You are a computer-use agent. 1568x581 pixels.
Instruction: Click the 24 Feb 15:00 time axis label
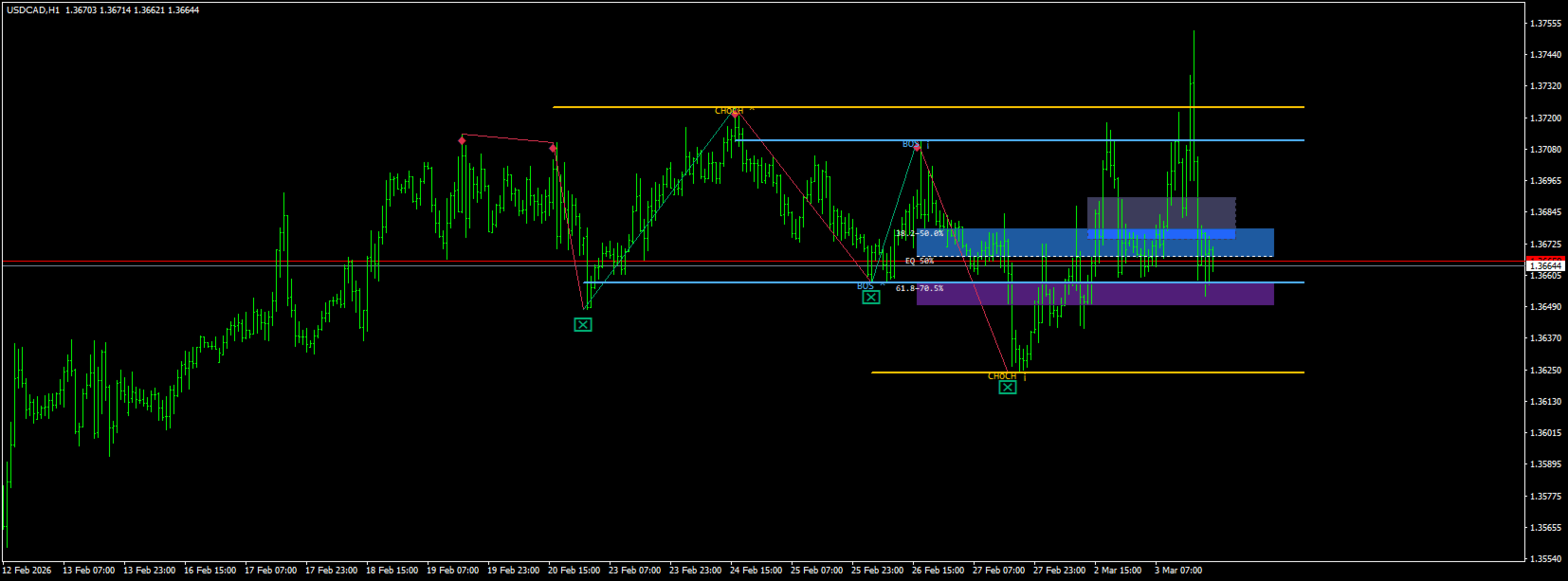click(756, 571)
